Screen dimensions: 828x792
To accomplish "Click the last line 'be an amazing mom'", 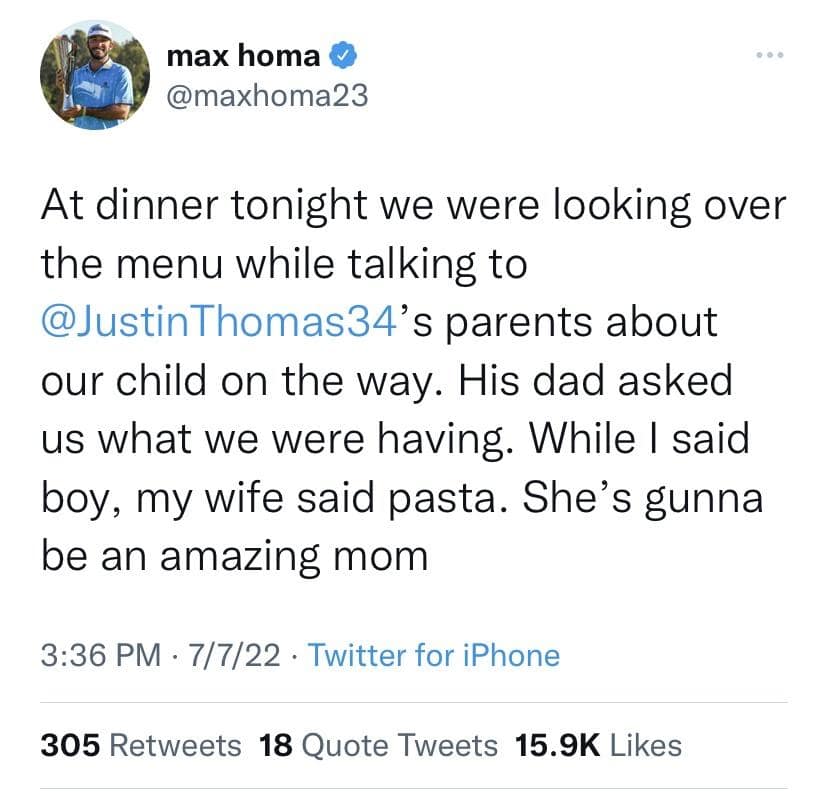I will [x=234, y=555].
